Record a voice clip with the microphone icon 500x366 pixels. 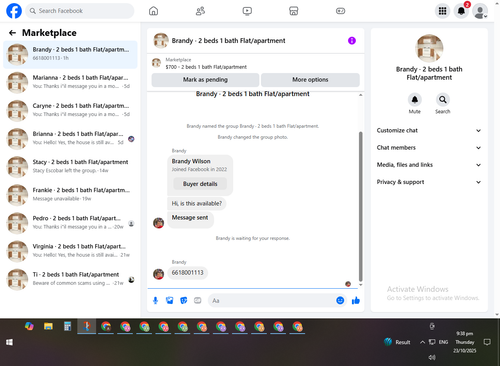[x=155, y=300]
